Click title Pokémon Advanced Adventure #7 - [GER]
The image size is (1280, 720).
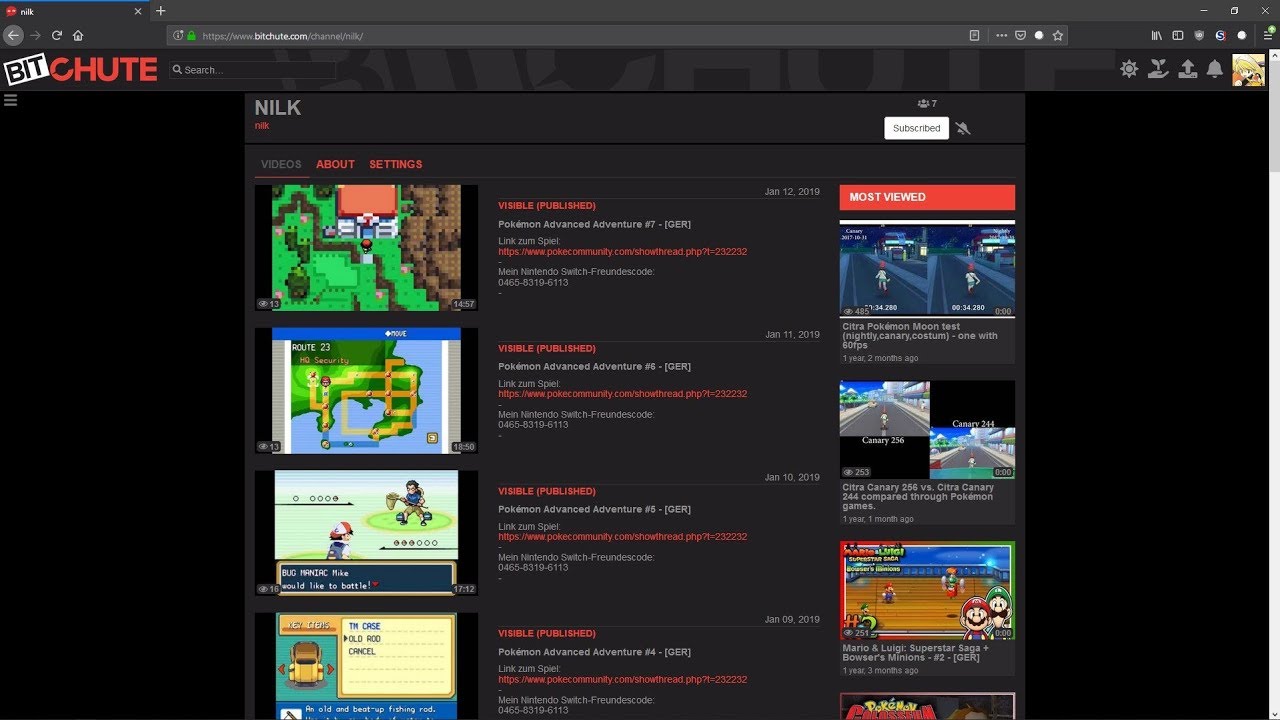tap(594, 224)
